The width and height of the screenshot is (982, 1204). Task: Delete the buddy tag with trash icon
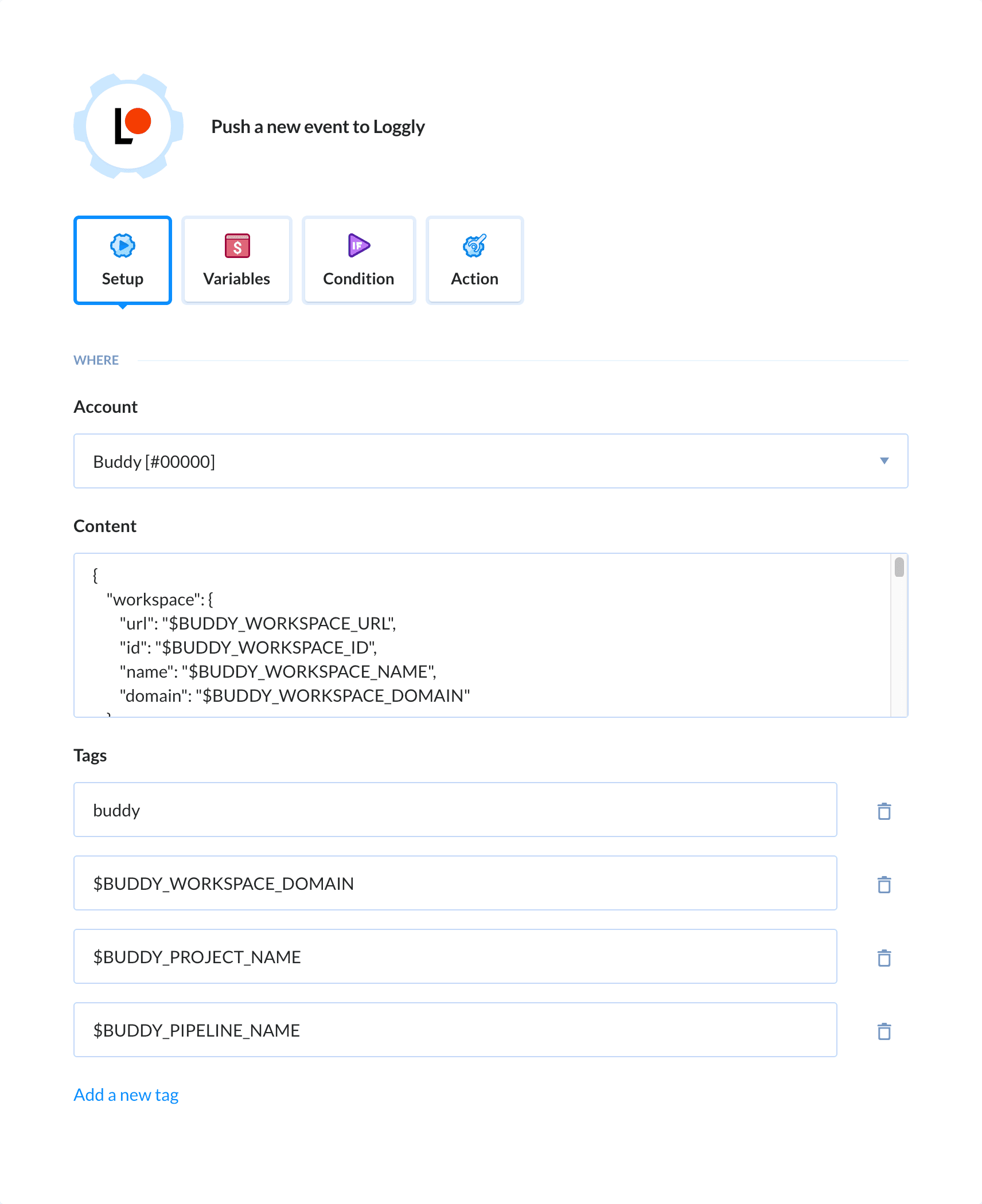tap(884, 811)
